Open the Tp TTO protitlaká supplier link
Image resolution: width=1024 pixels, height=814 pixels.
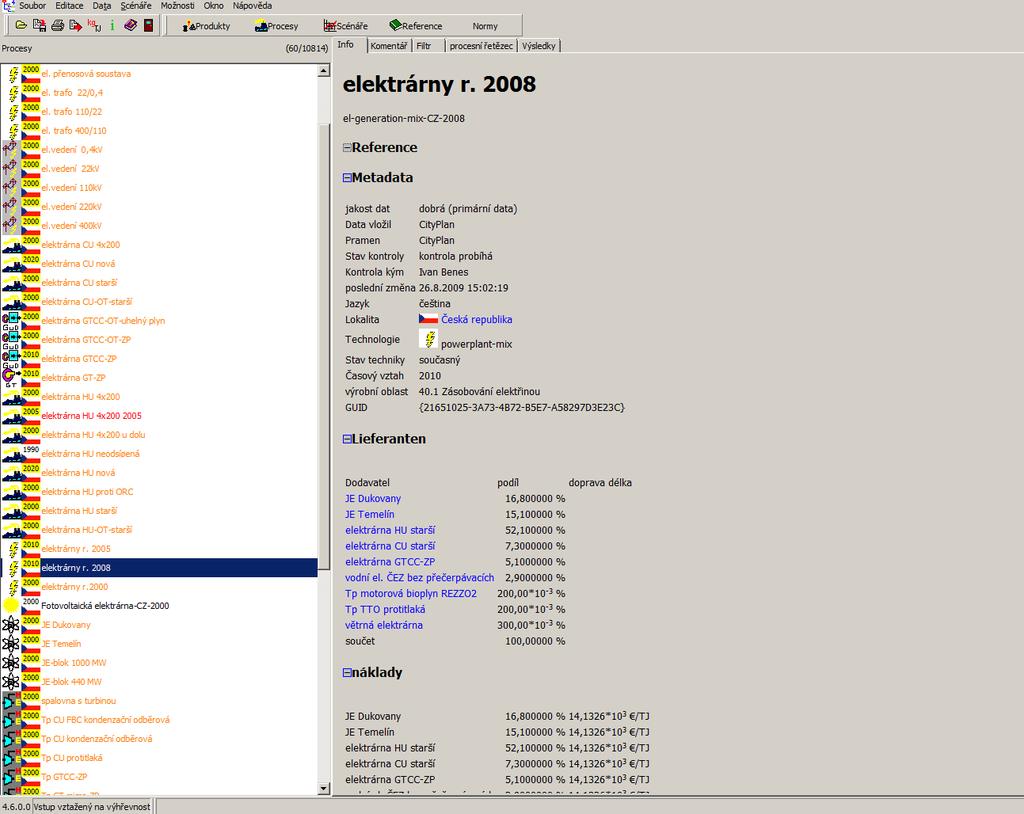coord(385,610)
